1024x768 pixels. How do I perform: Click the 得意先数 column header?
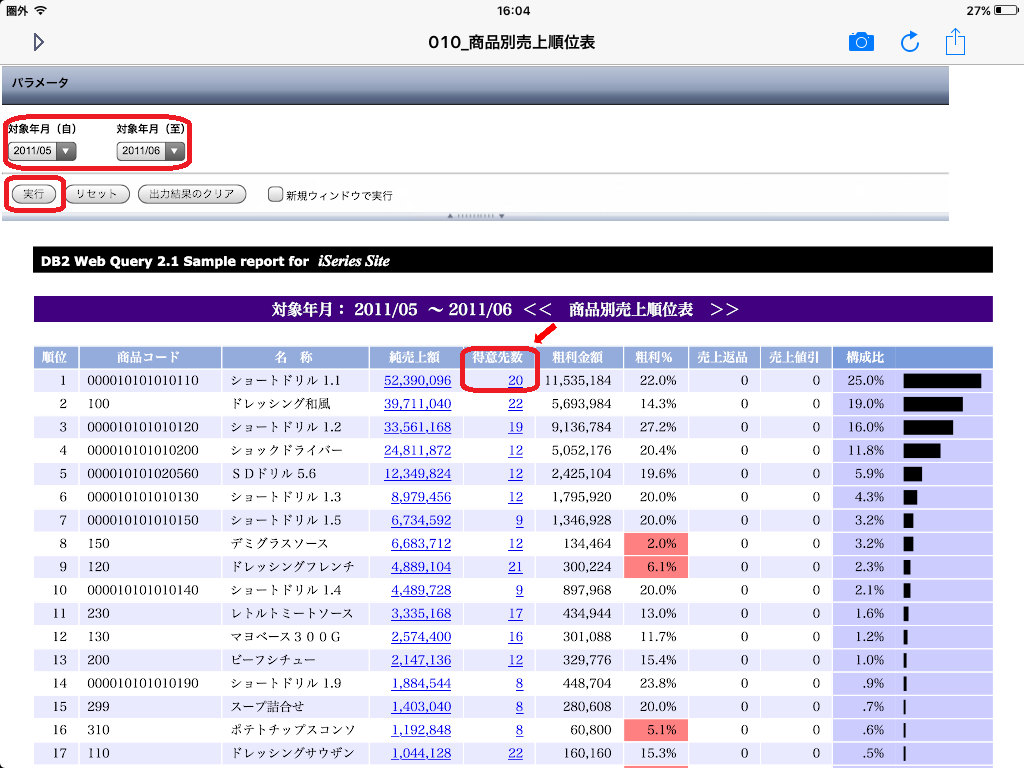499,358
